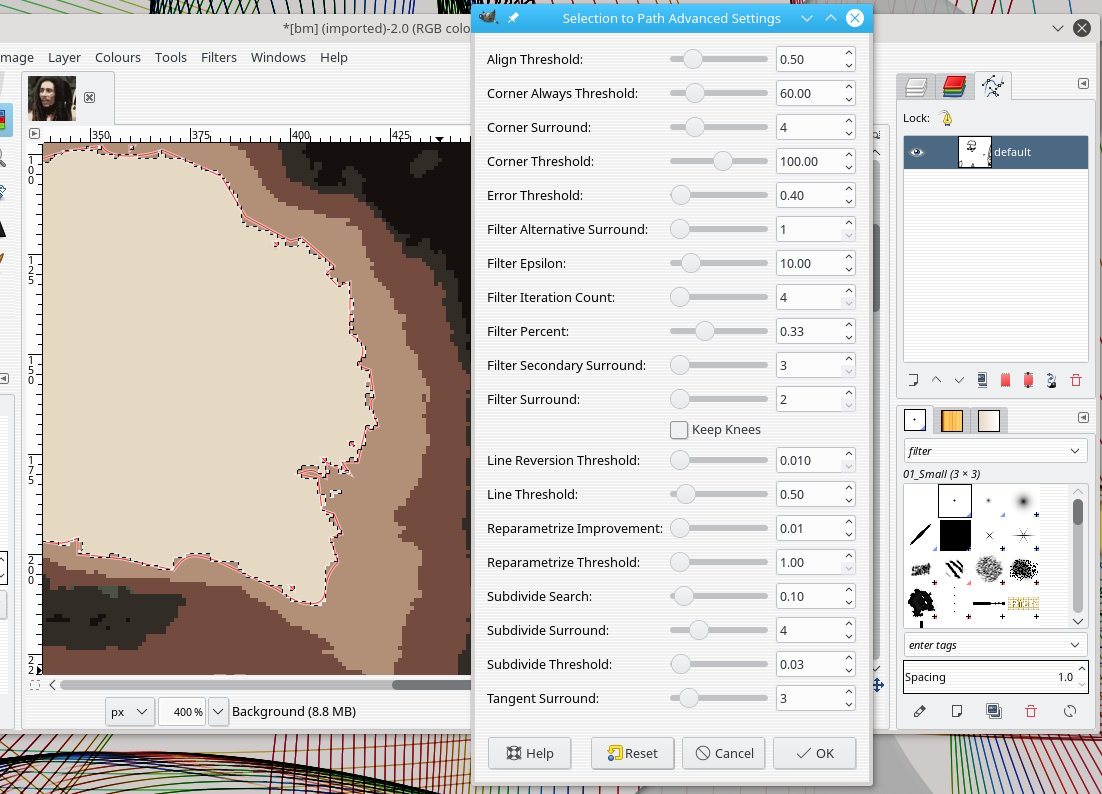Open the Windows menu
Viewport: 1102px width, 794px height.
point(278,57)
